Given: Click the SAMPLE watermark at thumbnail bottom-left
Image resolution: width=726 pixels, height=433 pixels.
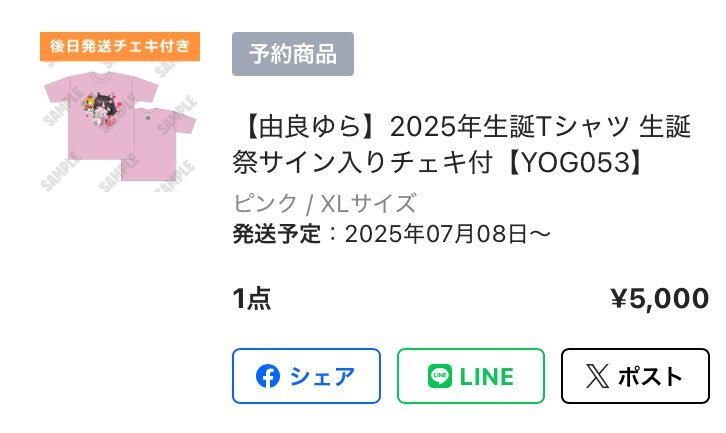Looking at the screenshot, I should [59, 172].
